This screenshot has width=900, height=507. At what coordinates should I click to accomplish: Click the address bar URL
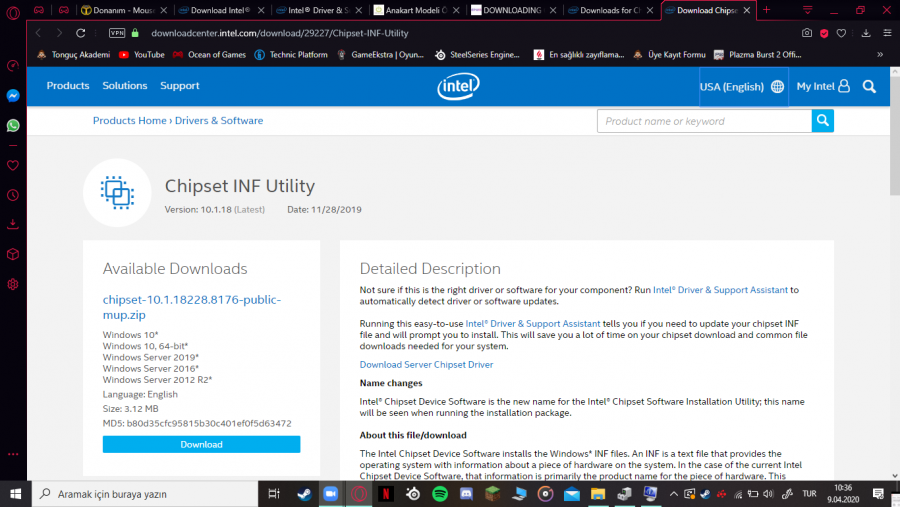pos(280,33)
